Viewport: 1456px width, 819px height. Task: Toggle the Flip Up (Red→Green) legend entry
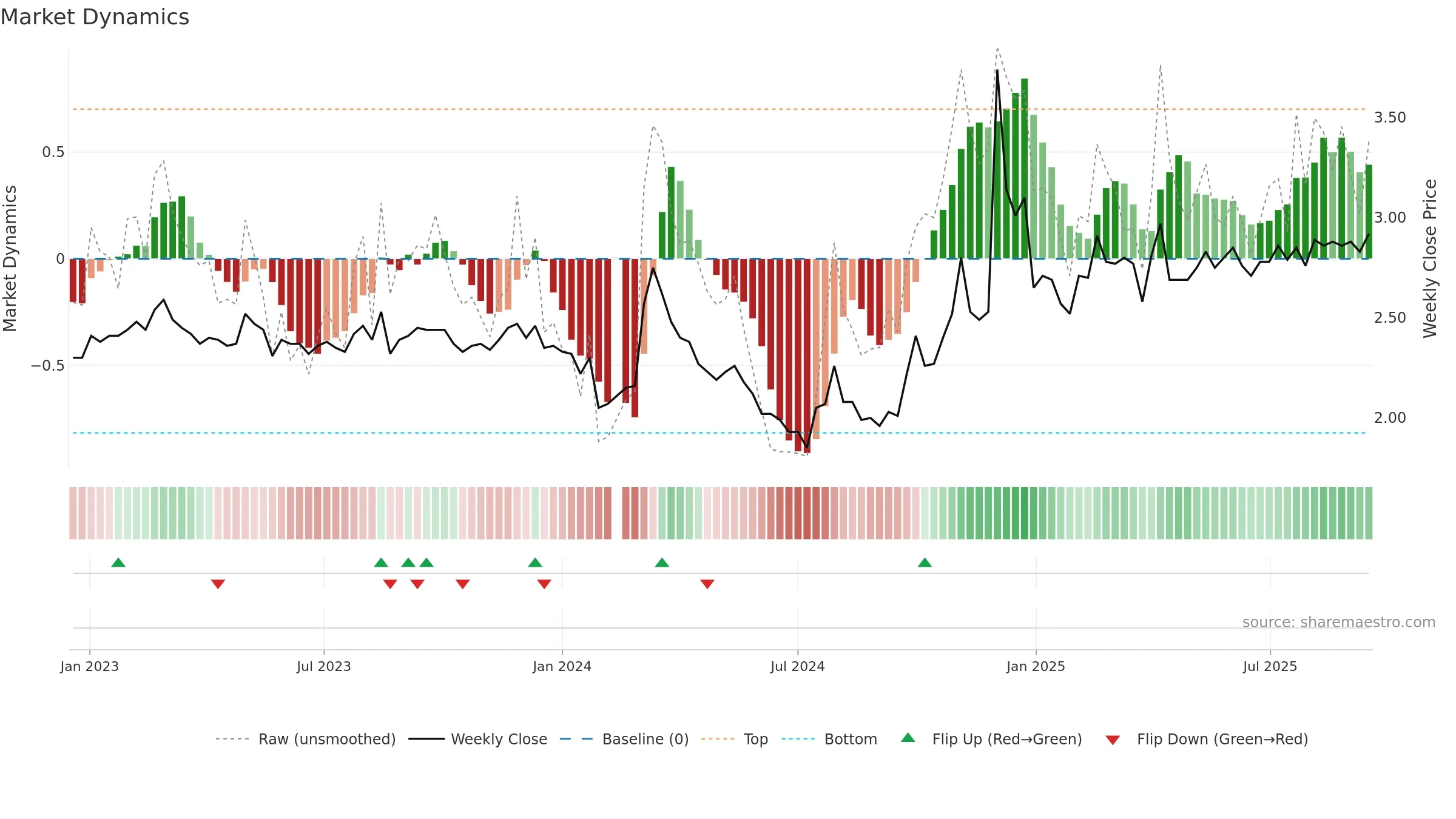pos(991,739)
